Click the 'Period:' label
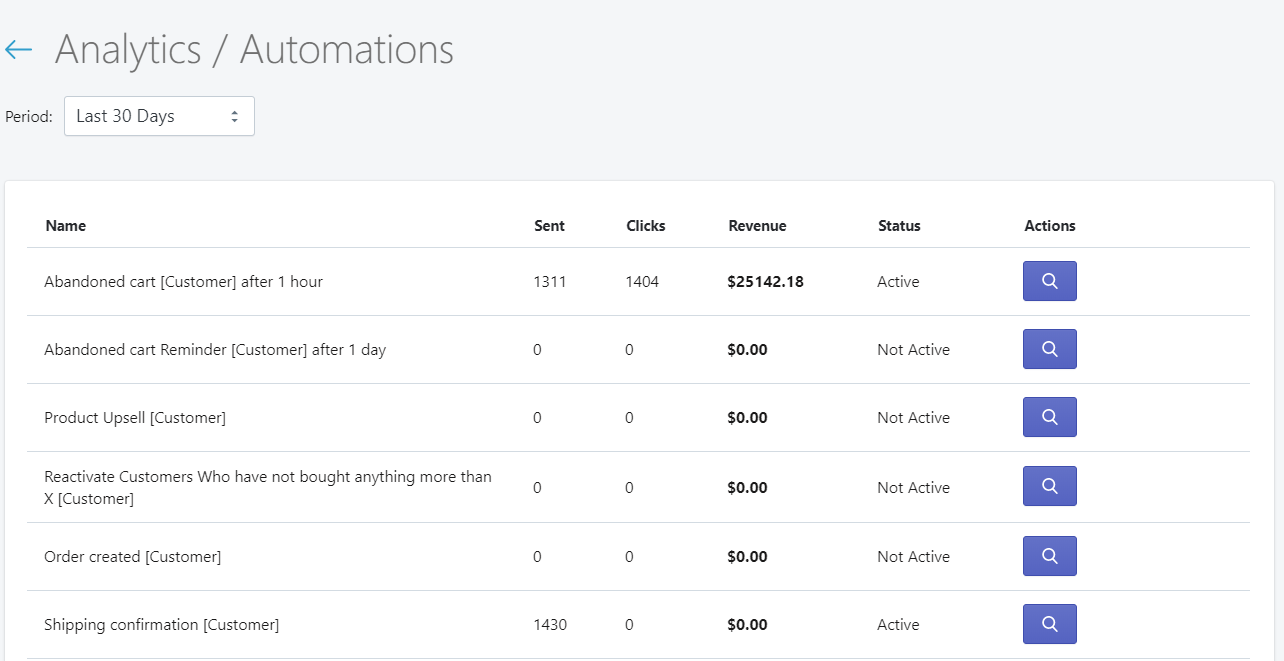The height and width of the screenshot is (661, 1284). point(29,117)
